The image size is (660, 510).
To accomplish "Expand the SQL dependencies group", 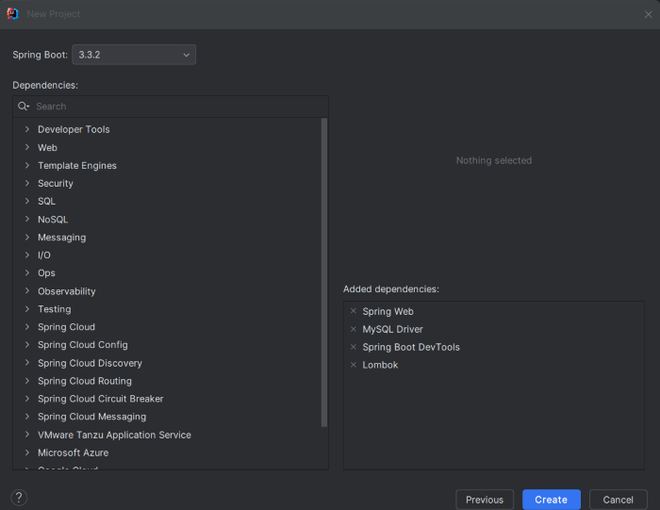I will pos(27,201).
